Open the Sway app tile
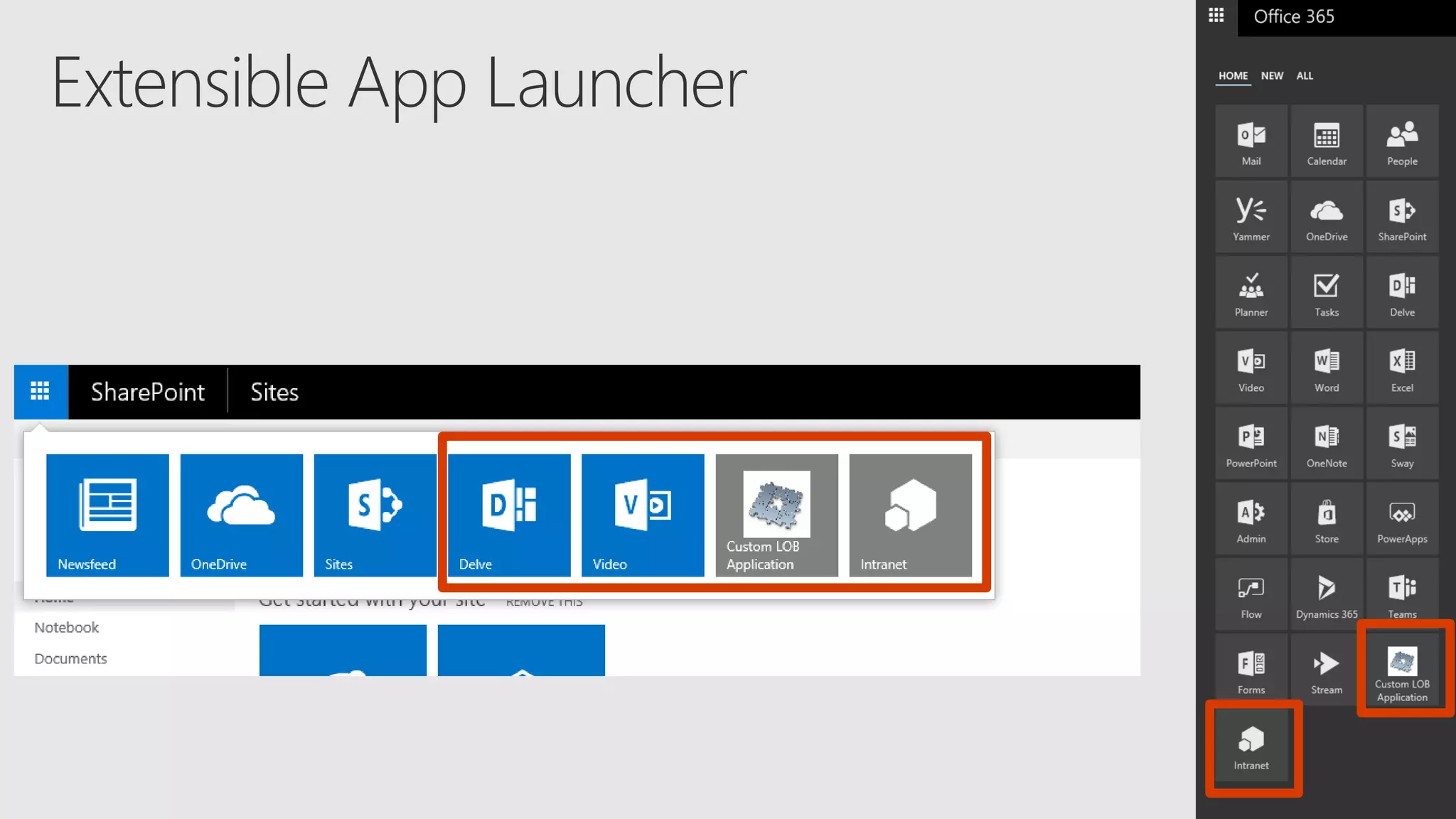 click(x=1401, y=444)
